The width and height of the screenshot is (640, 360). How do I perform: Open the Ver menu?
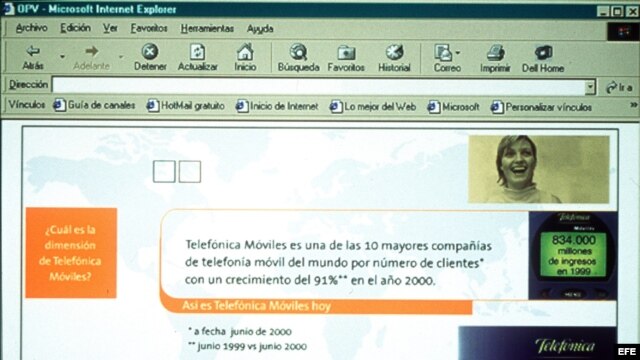click(x=110, y=28)
